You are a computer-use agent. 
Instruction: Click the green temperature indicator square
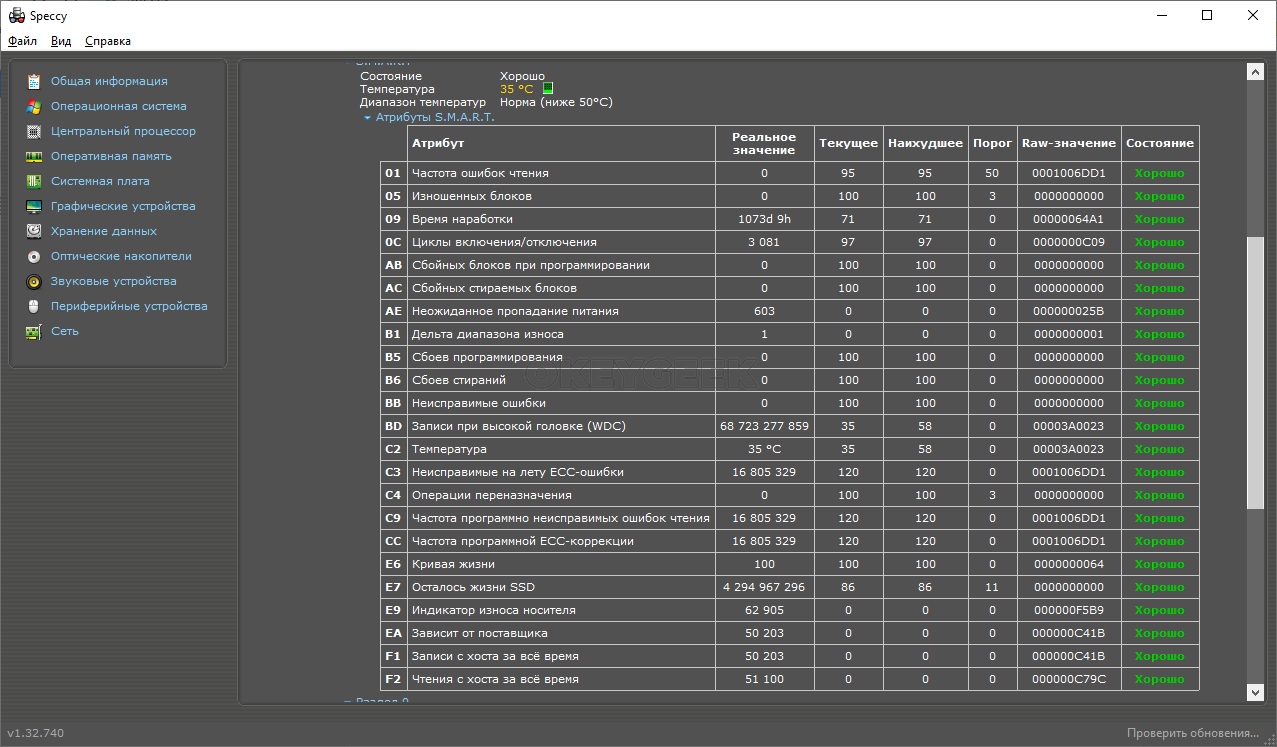pyautogui.click(x=547, y=89)
